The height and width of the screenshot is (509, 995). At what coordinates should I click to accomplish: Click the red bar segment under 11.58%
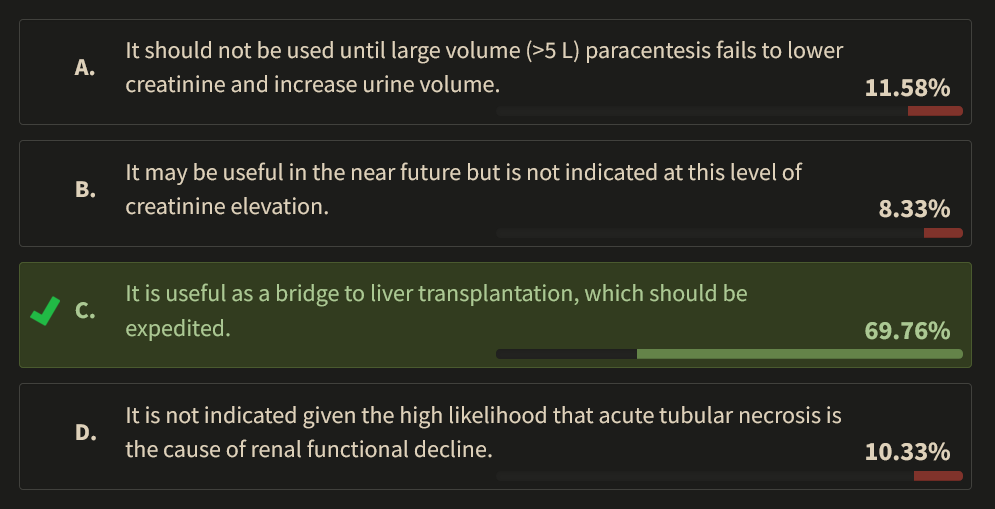coord(935,111)
